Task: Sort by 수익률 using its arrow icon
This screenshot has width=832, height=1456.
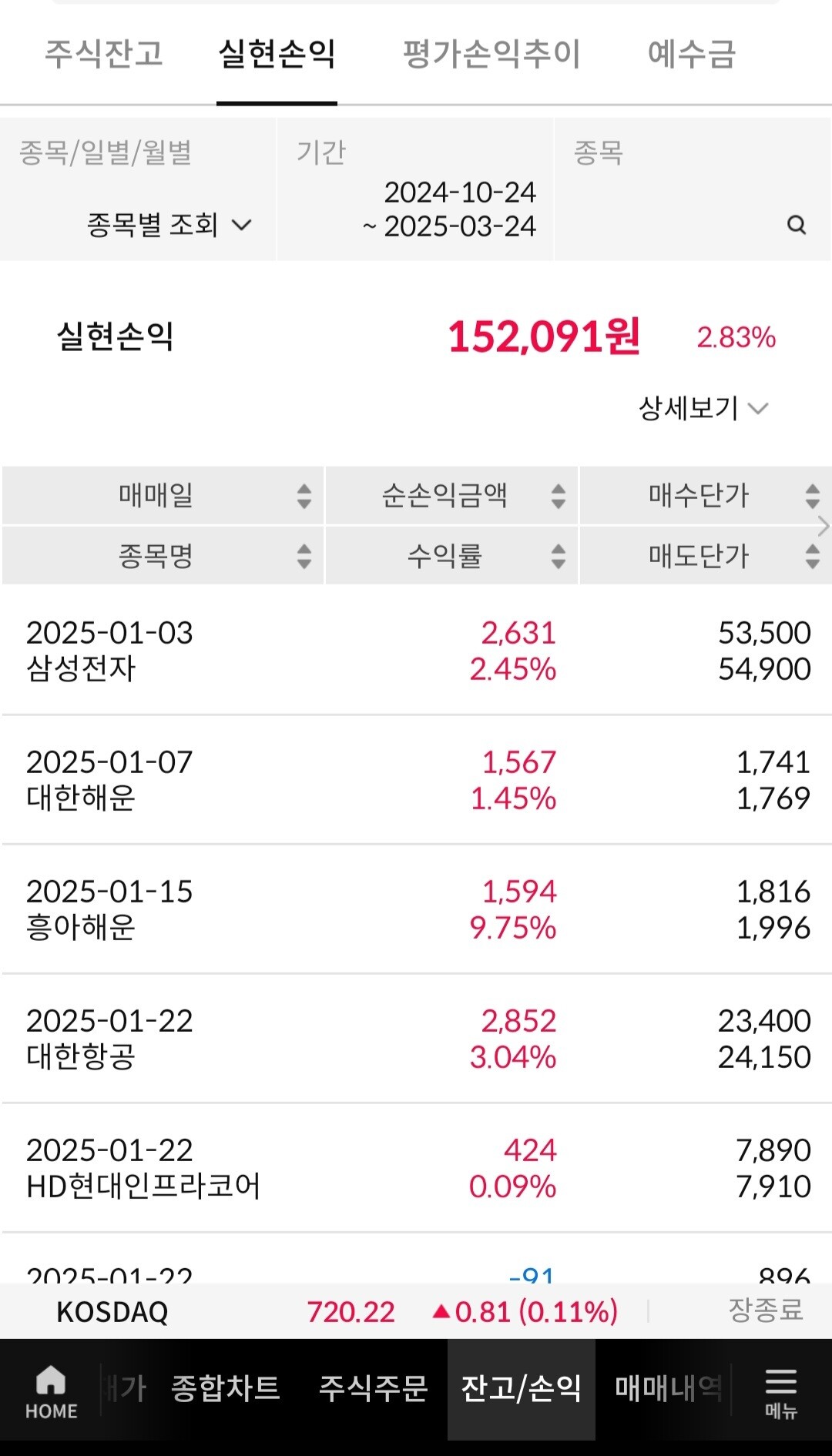Action: [x=559, y=556]
